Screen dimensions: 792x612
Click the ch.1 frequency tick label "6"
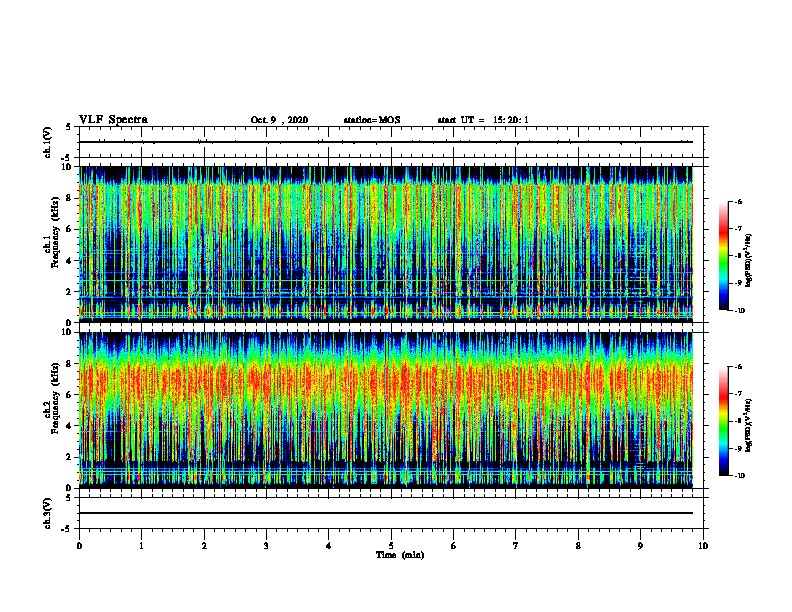coord(70,229)
